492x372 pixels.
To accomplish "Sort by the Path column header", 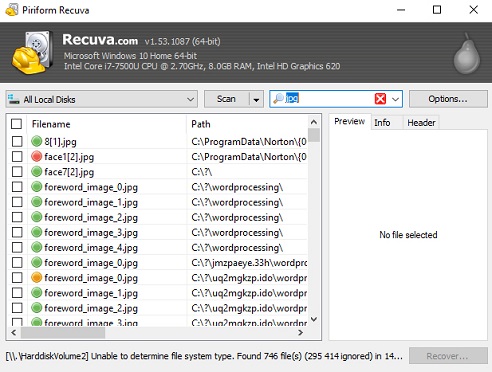I will 247,124.
